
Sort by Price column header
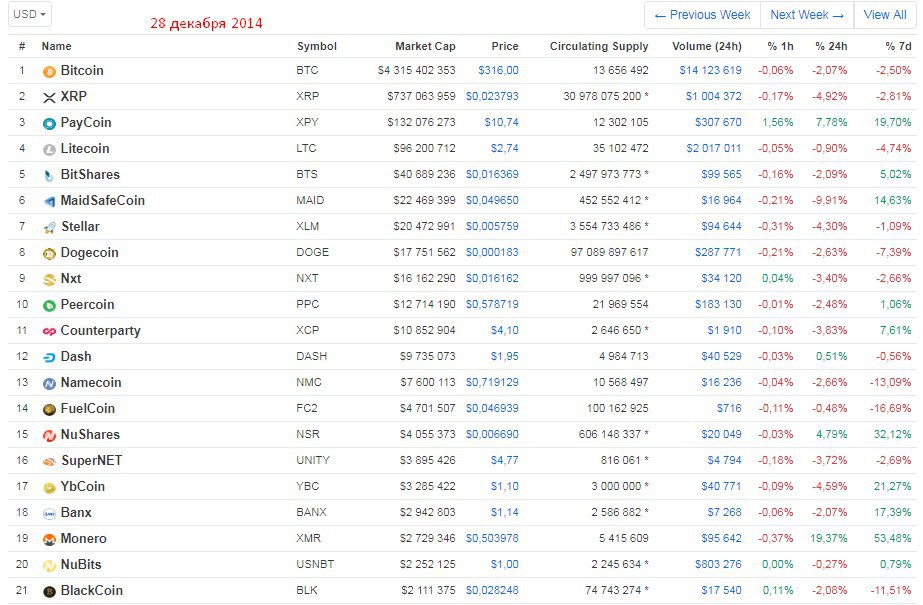pos(505,46)
